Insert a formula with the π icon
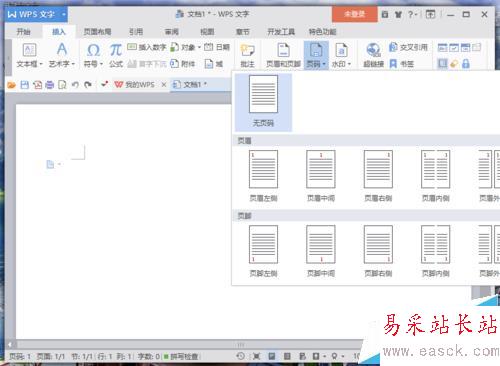 coord(116,50)
